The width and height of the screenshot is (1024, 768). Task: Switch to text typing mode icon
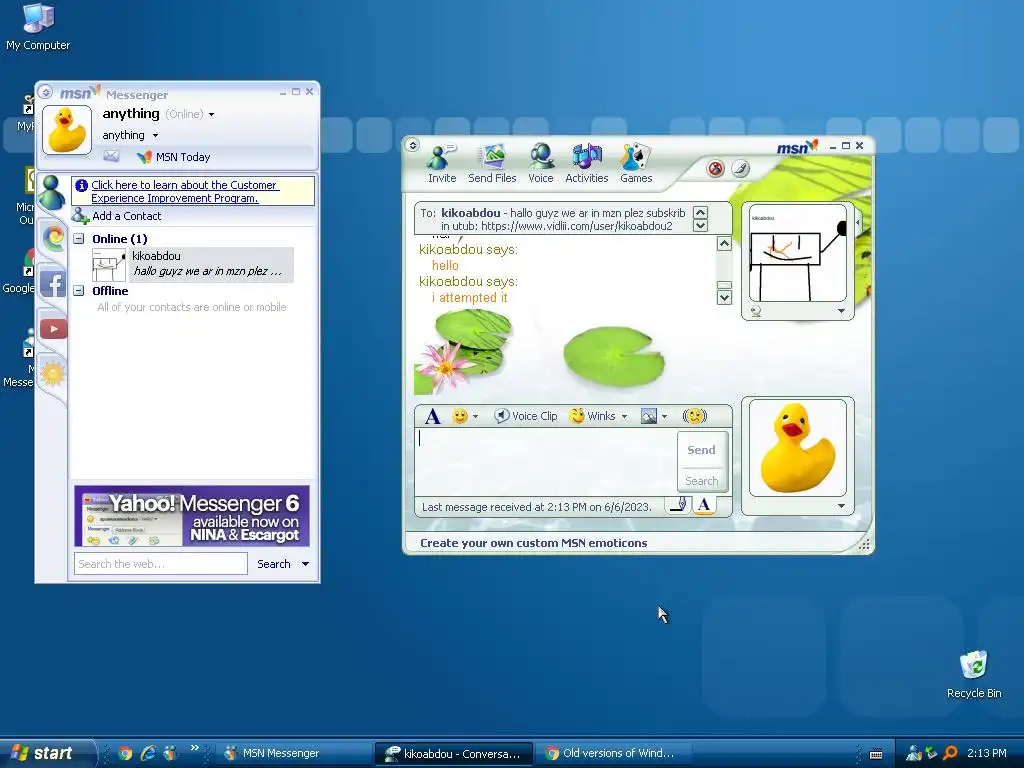click(704, 505)
